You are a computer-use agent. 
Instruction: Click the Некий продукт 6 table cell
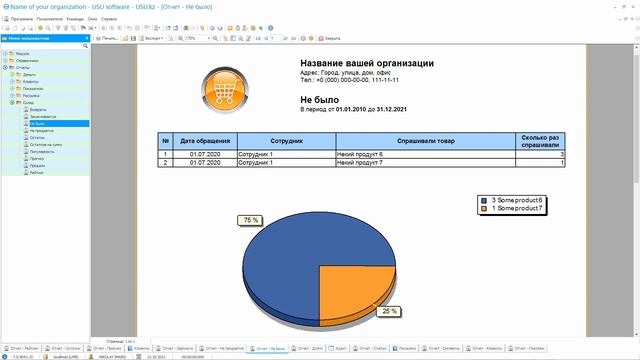pos(425,154)
